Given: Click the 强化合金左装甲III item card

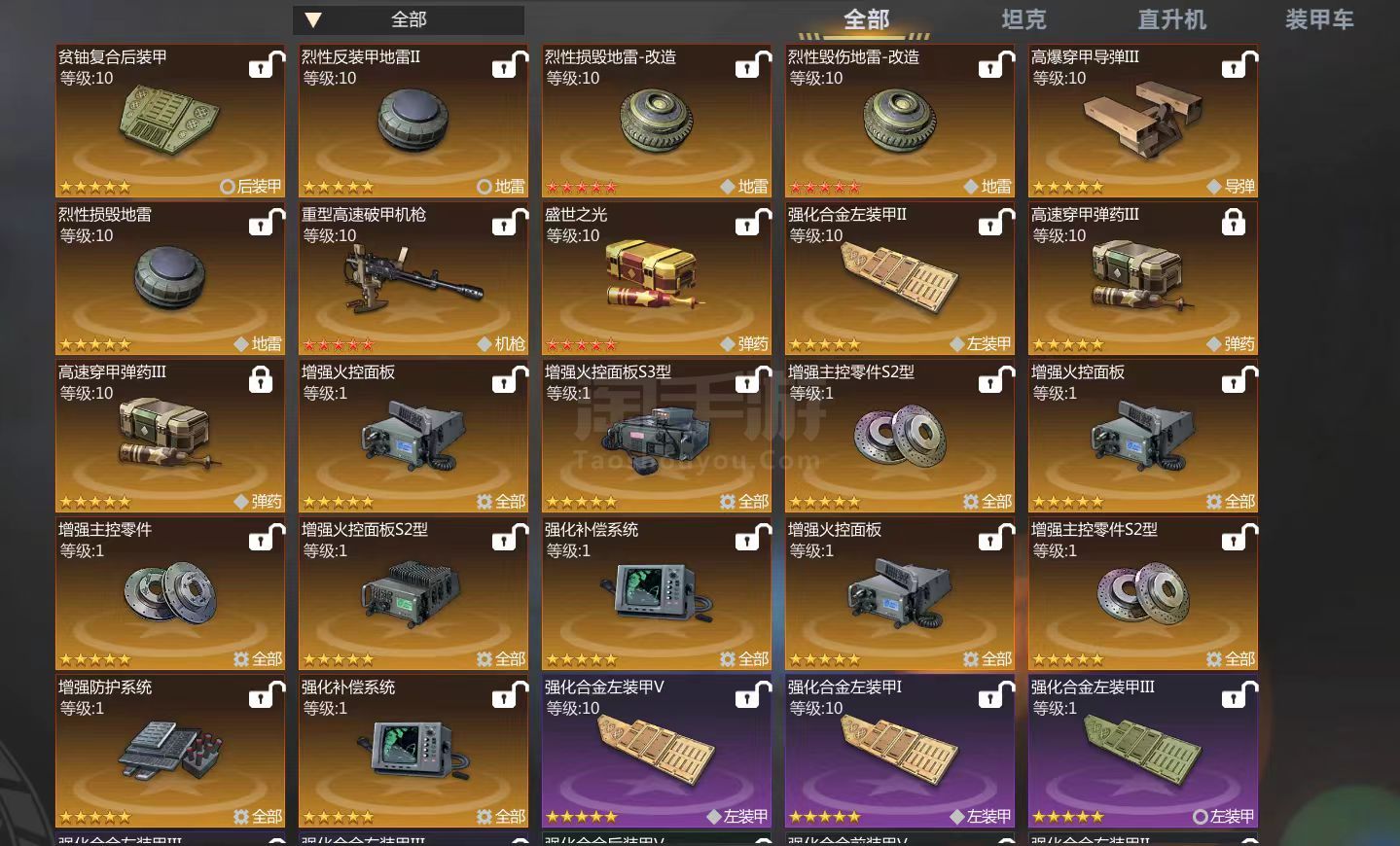Looking at the screenshot, I should point(1143,752).
